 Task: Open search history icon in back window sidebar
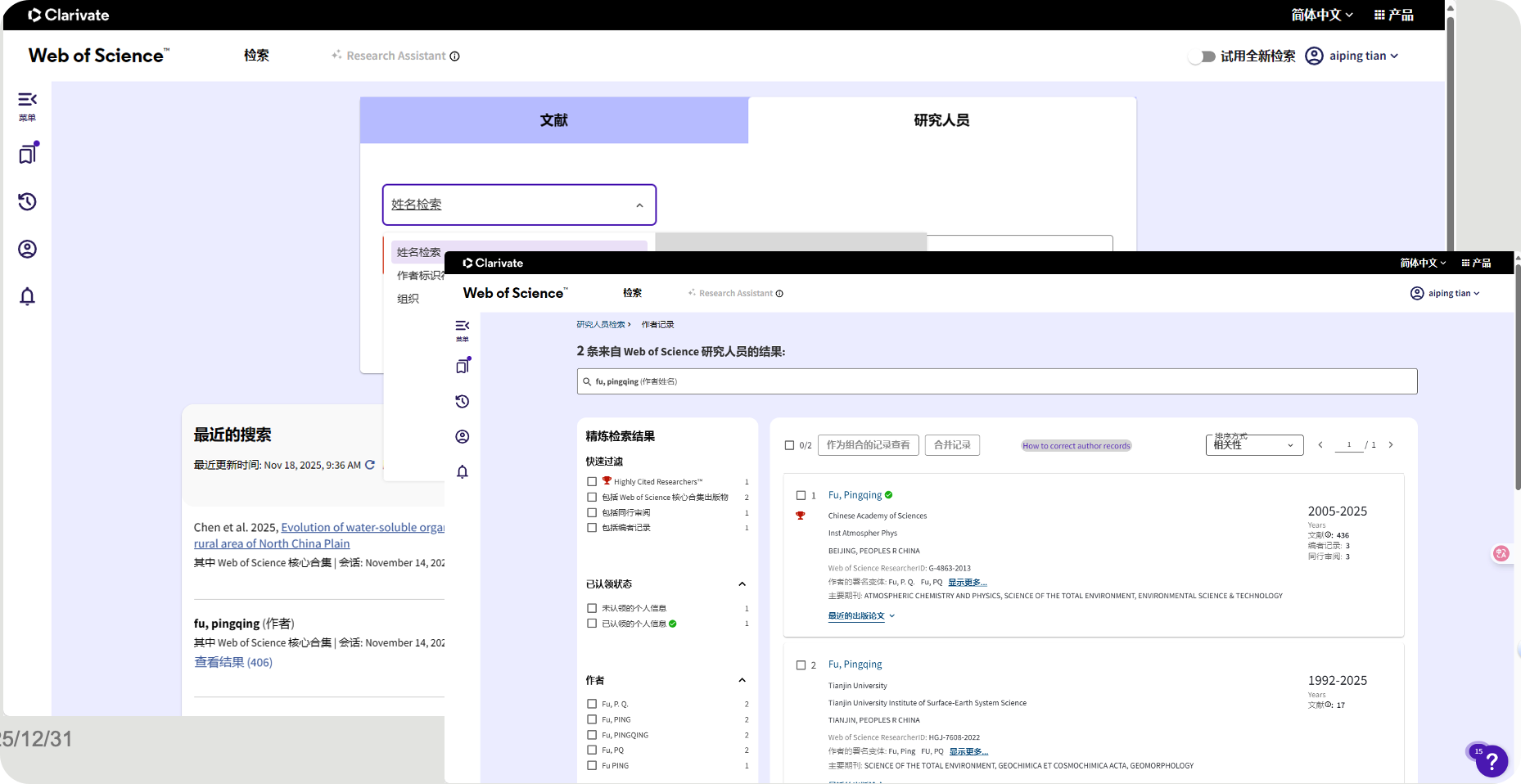(27, 201)
